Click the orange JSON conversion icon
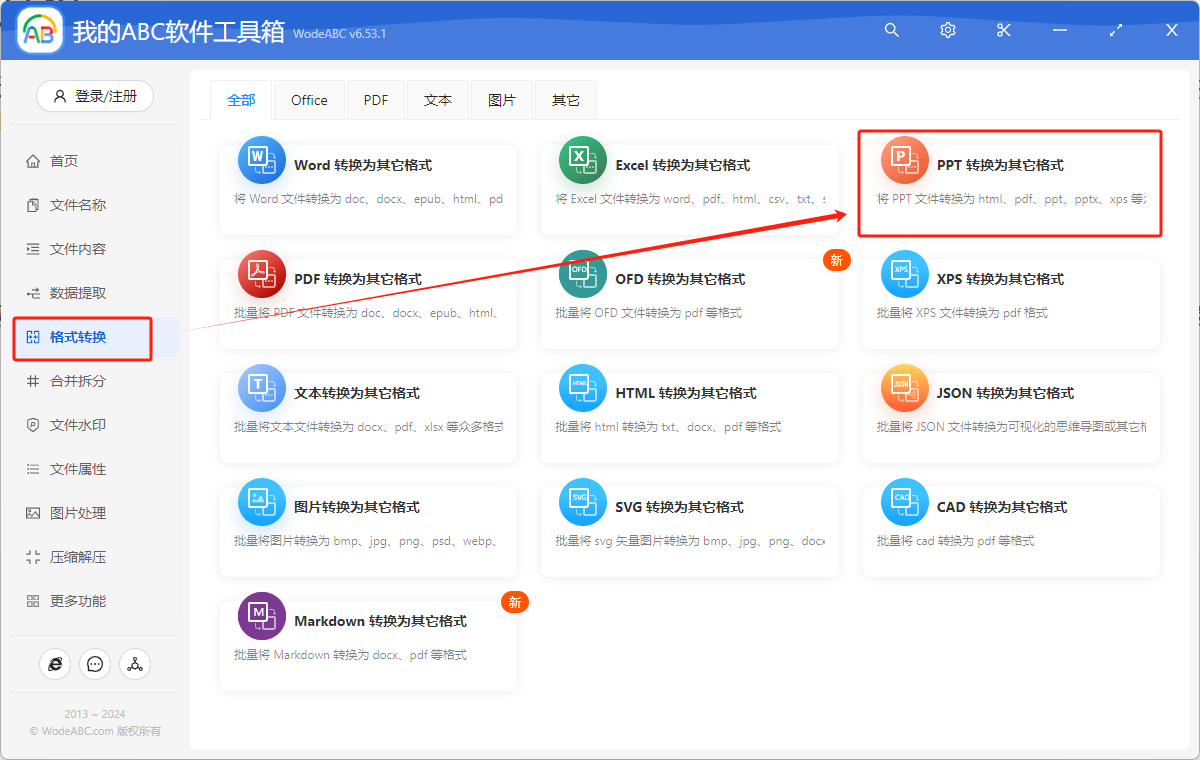Screen dimensions: 1200x760 tap(904, 389)
